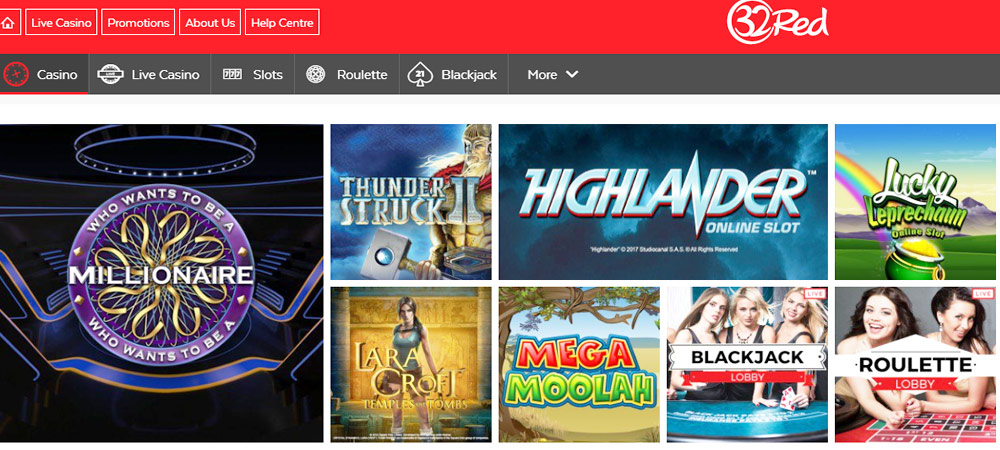The height and width of the screenshot is (450, 1000).
Task: Open Lara Croft Temples and Tombs tile
Action: [411, 365]
